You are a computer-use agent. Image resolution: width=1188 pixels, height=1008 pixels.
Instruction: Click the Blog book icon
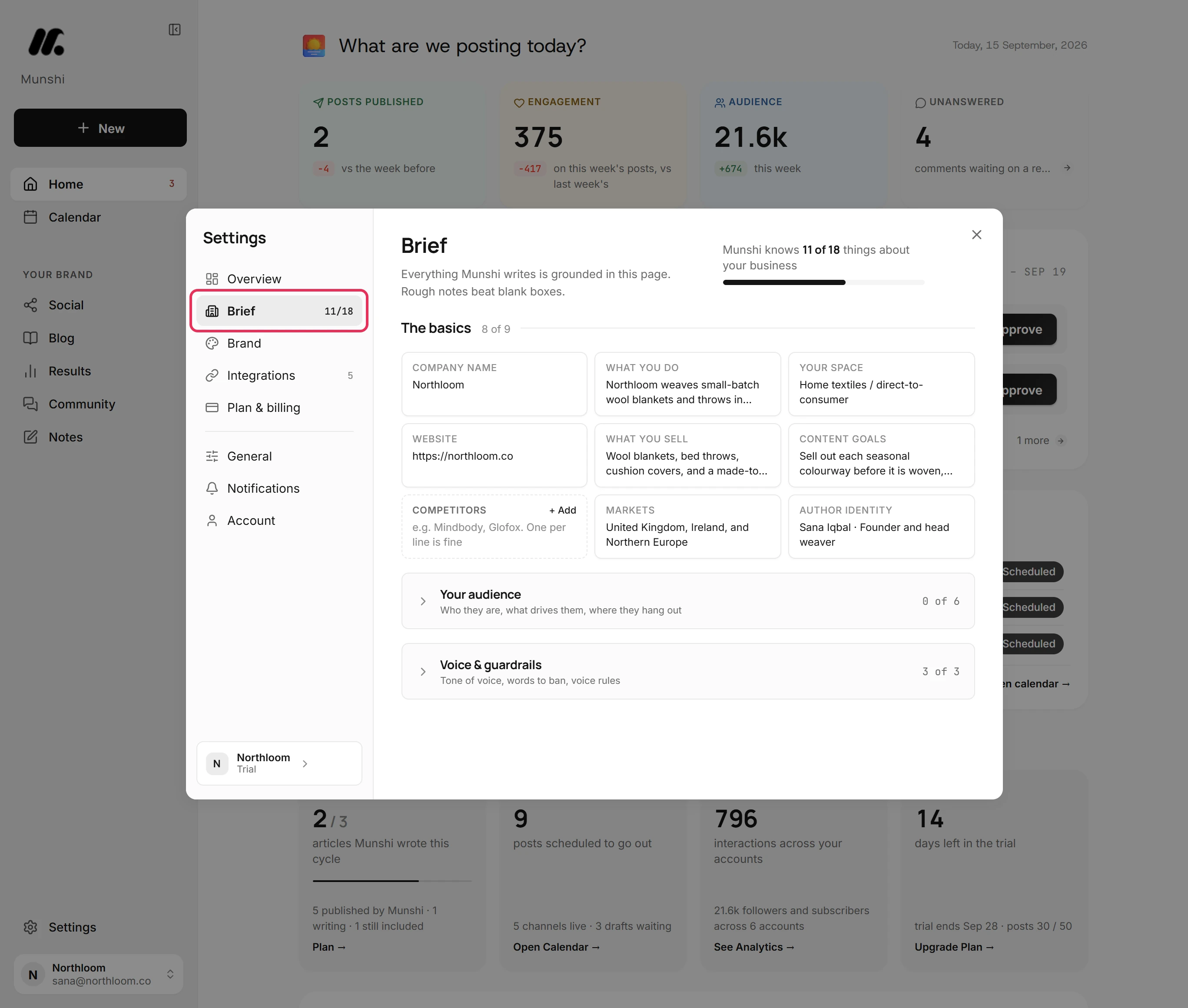coord(30,338)
